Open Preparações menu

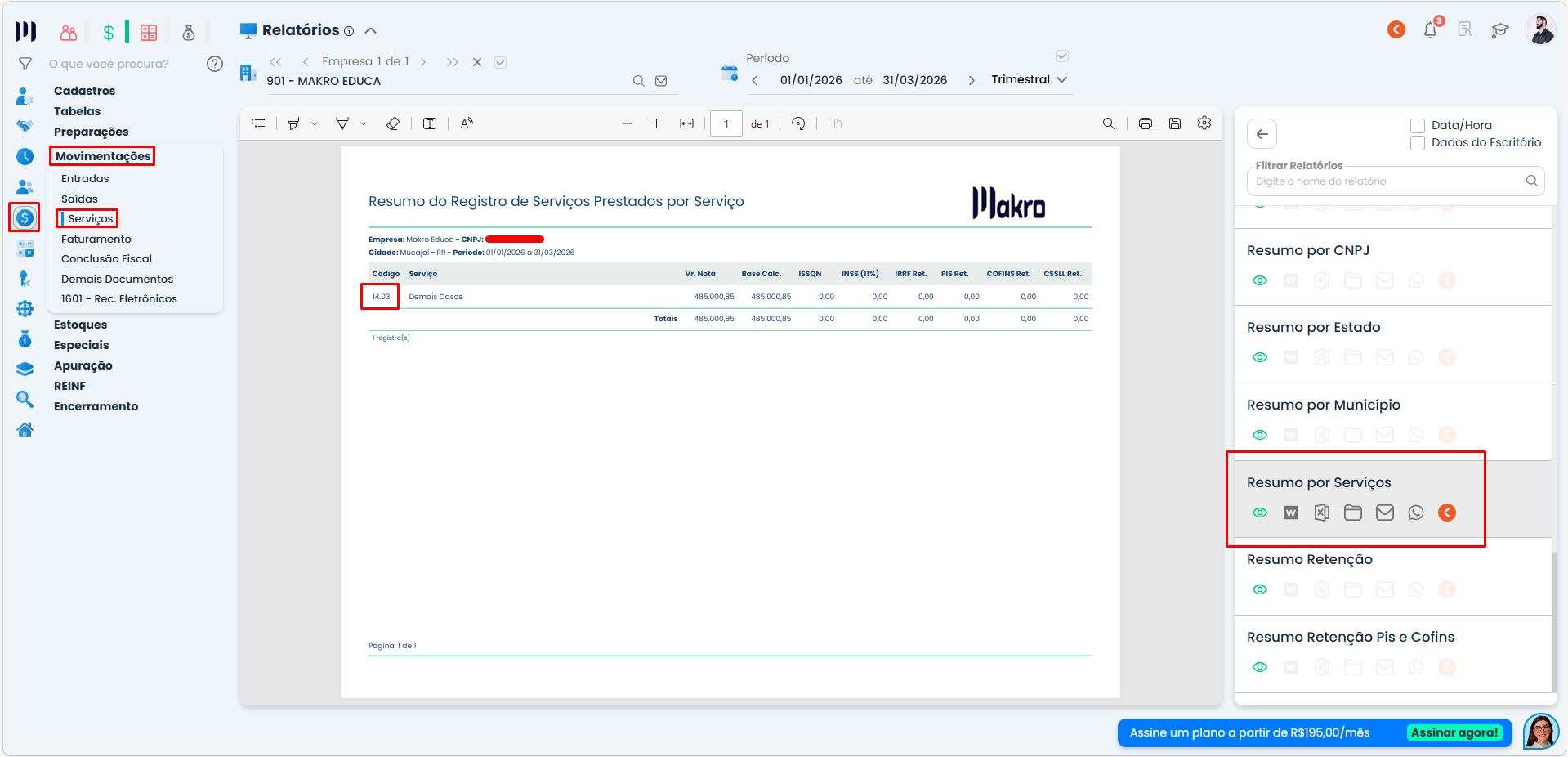pos(91,132)
